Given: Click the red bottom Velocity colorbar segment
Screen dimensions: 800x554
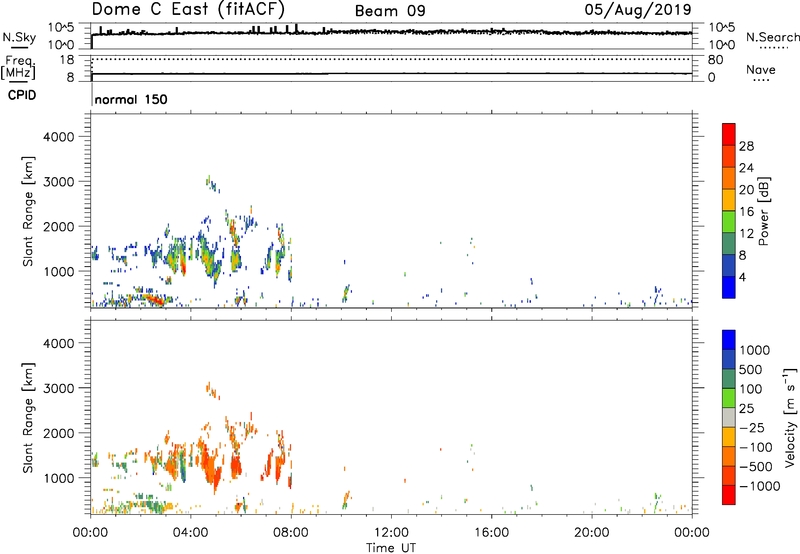Looking at the screenshot, I should coord(729,495).
